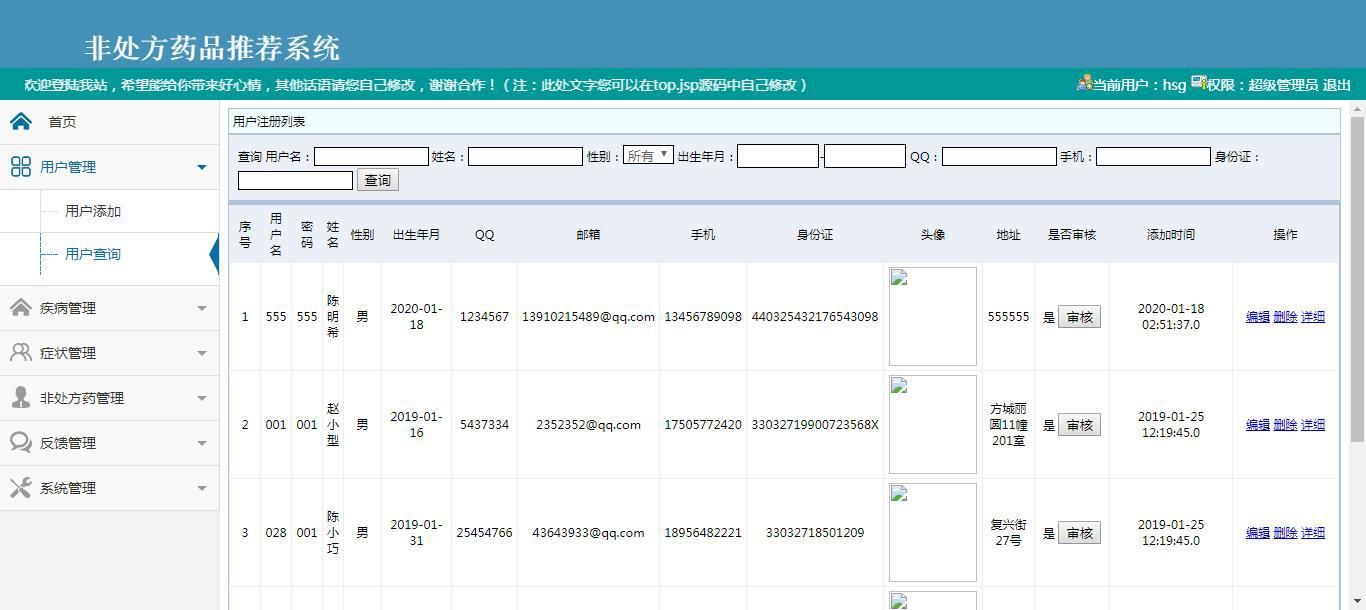Focus the QQ search field

999,157
